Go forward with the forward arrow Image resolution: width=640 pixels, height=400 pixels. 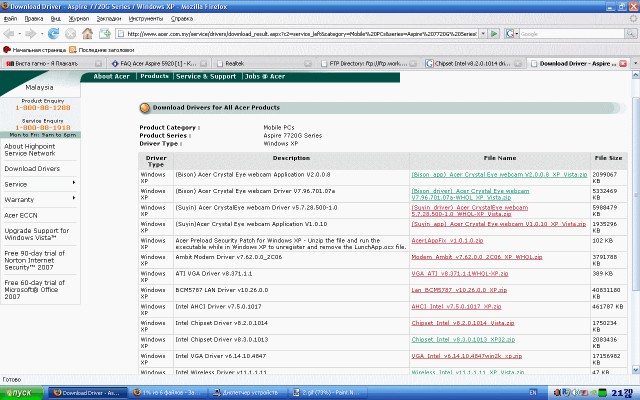[x=31, y=34]
